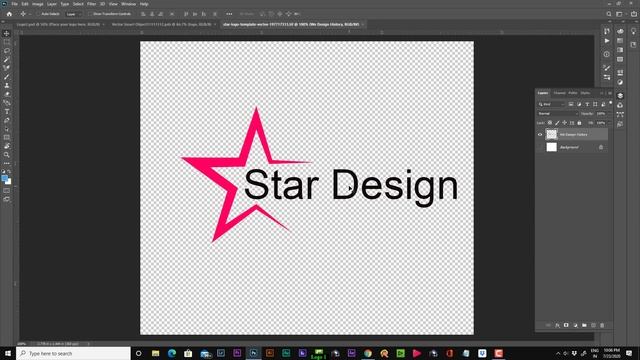
Task: Enable the Auto-Select checkbox
Action: [38, 14]
